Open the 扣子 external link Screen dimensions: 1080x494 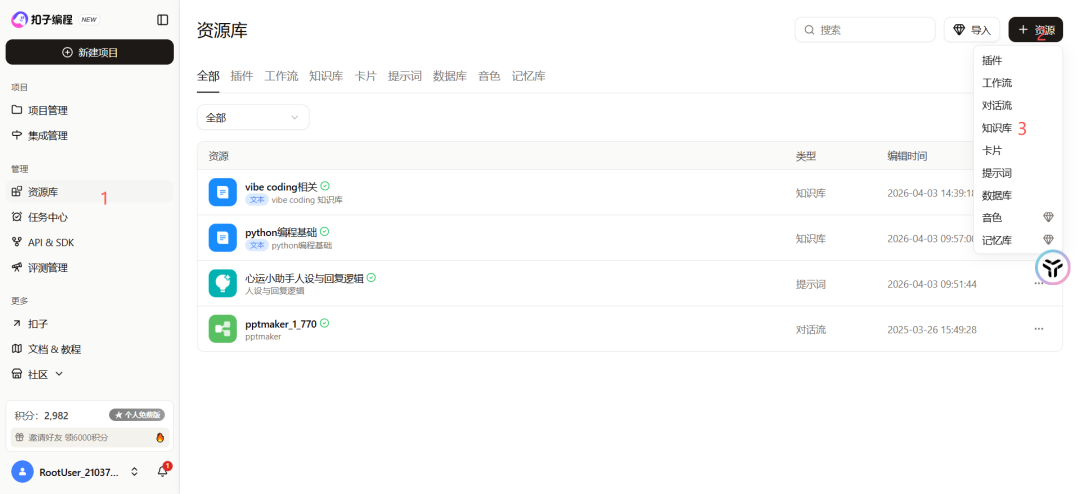pos(90,324)
